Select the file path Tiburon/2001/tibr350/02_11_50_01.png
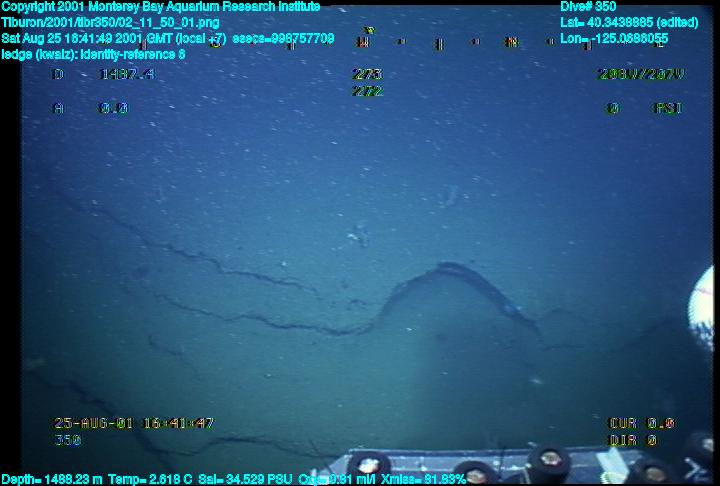Screen dimensions: 720x486 (110, 23)
